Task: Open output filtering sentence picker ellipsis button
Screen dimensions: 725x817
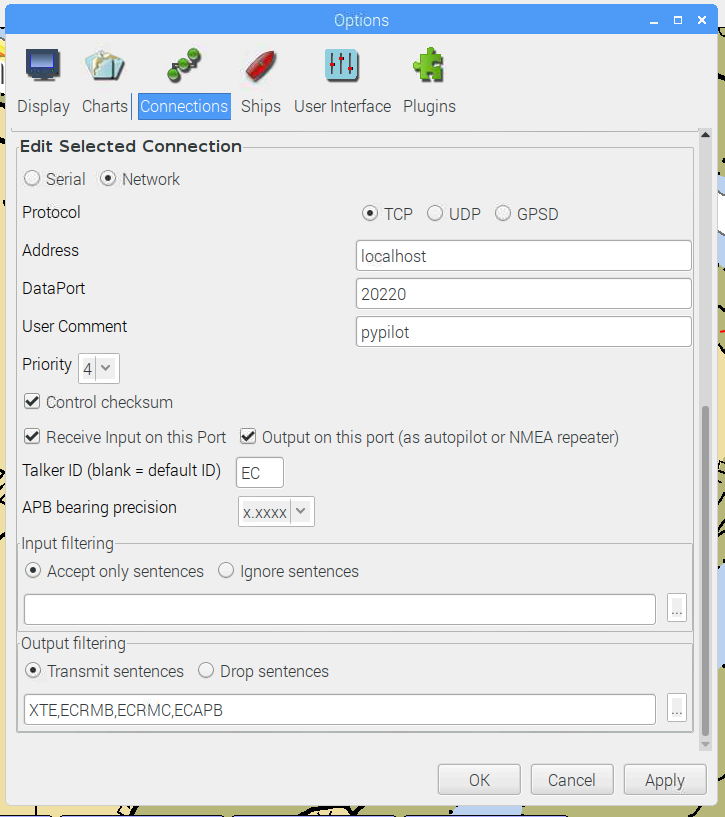Action: point(677,708)
